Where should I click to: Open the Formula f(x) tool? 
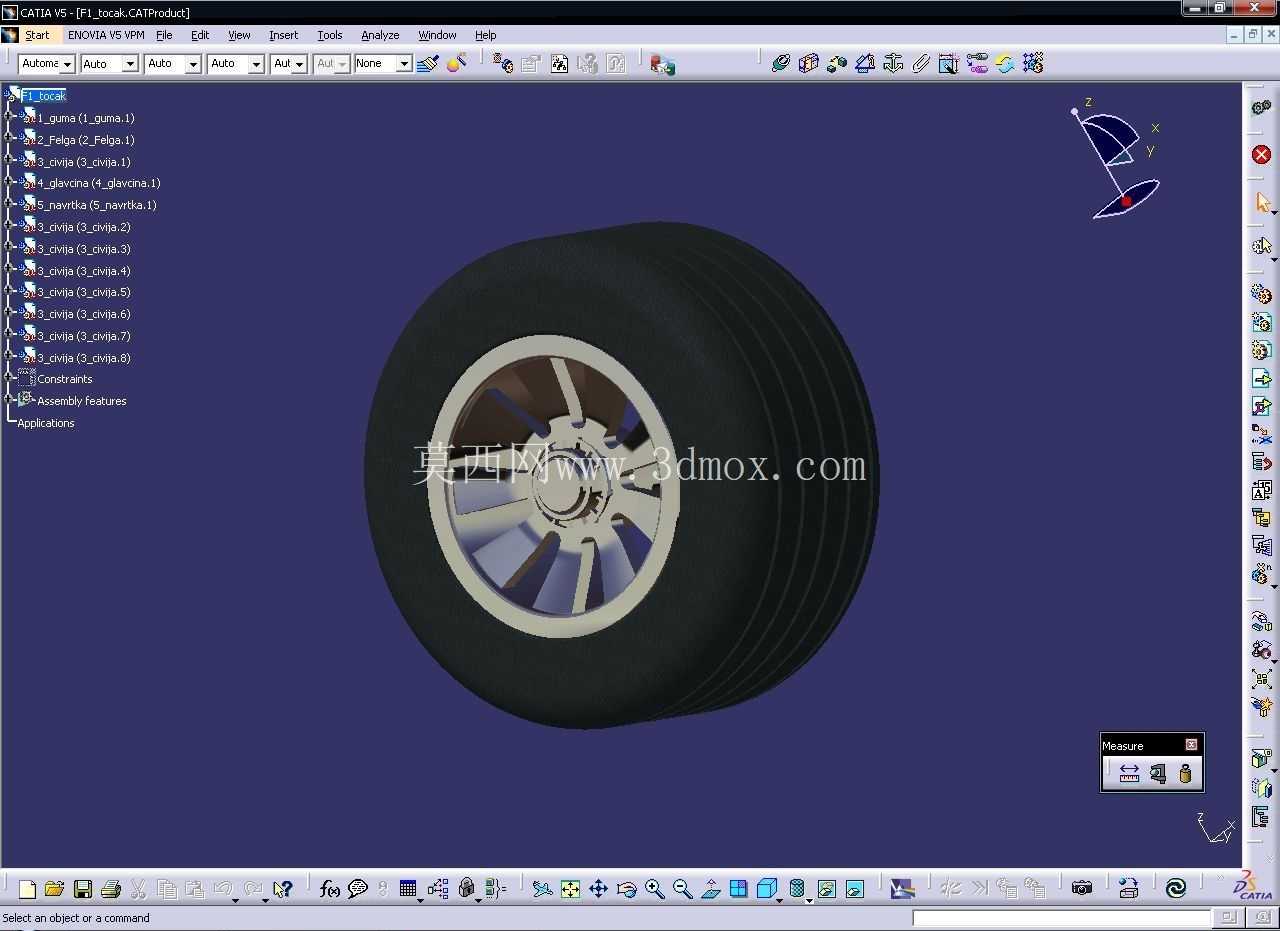tap(330, 889)
